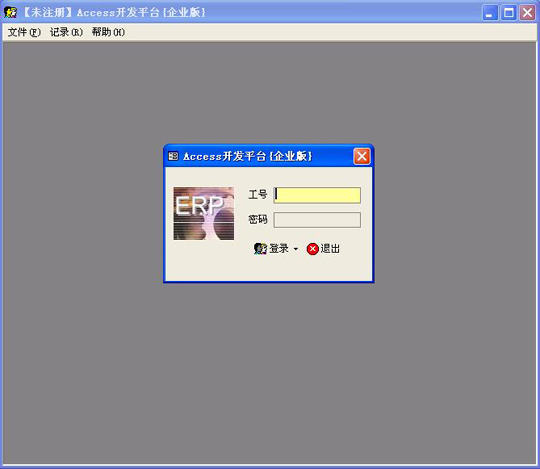Viewport: 540px width, 469px height.
Task: Open the 帮助(H) menu
Action: click(x=108, y=32)
